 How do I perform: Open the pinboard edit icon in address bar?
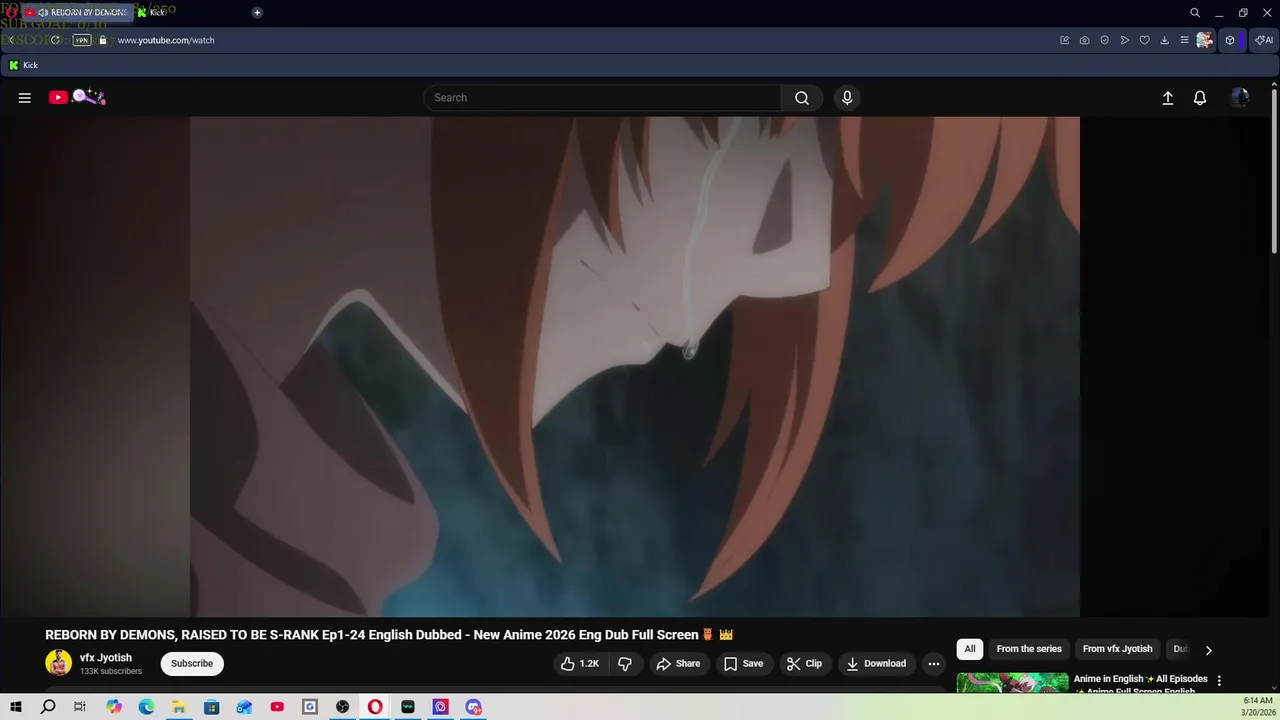[1065, 40]
